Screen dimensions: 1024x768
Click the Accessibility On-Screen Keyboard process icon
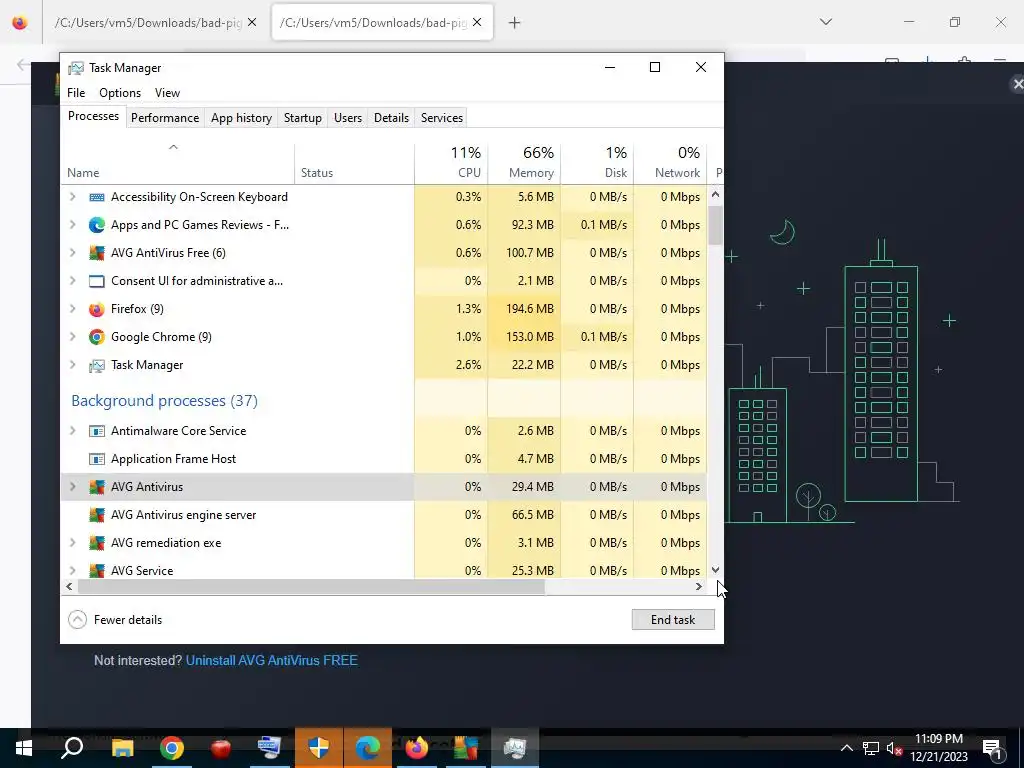coord(97,197)
